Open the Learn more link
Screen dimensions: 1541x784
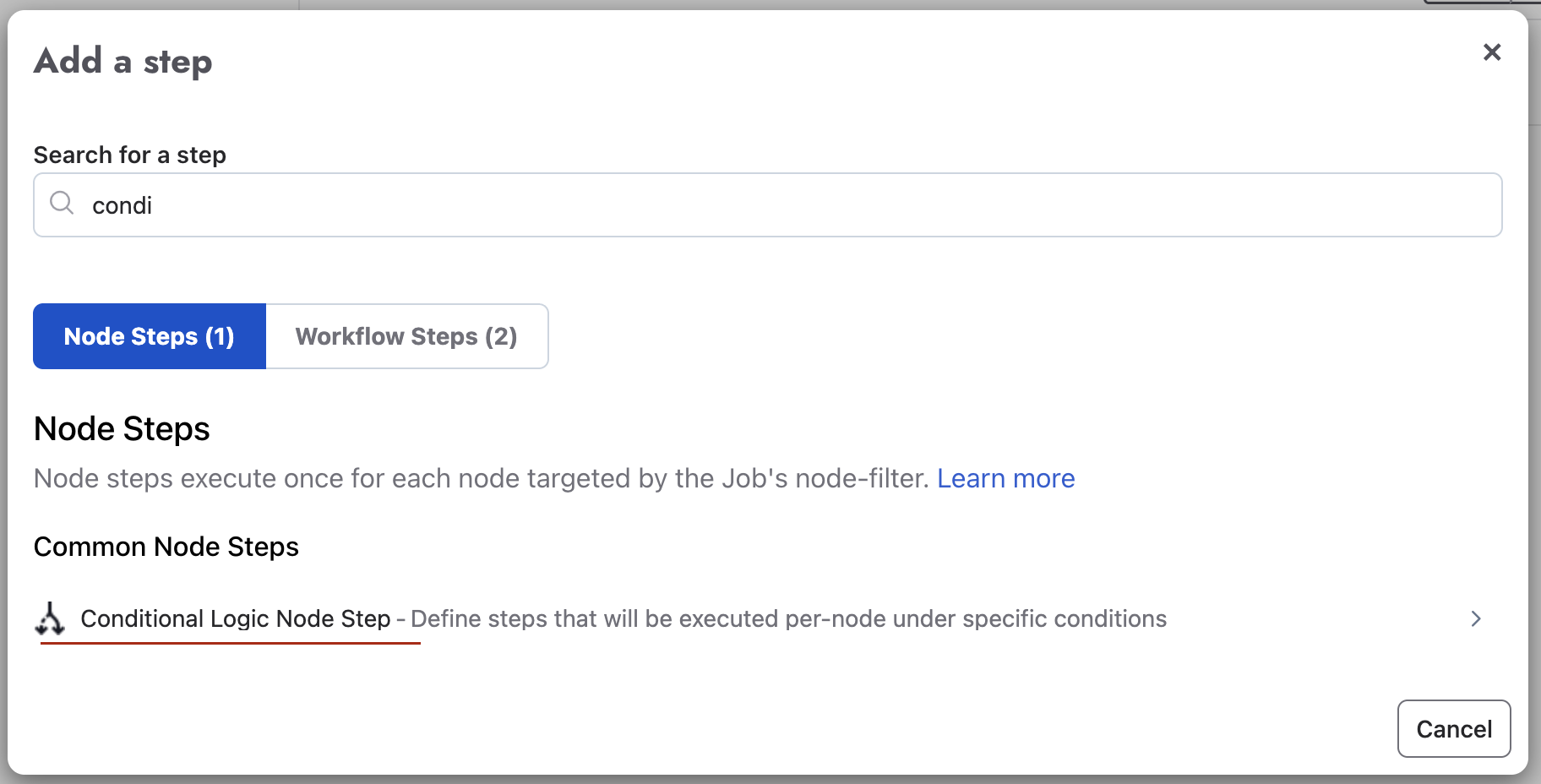click(x=1006, y=478)
